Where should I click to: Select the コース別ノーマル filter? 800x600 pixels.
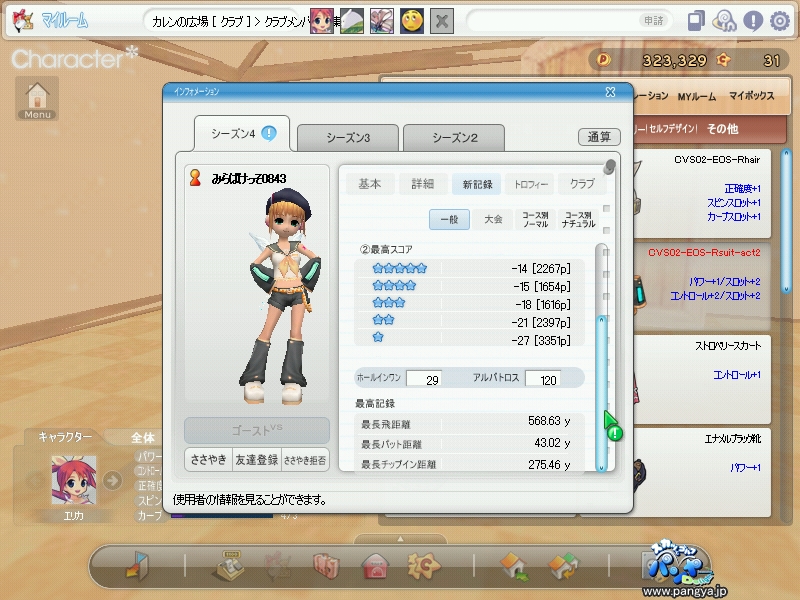coord(536,219)
